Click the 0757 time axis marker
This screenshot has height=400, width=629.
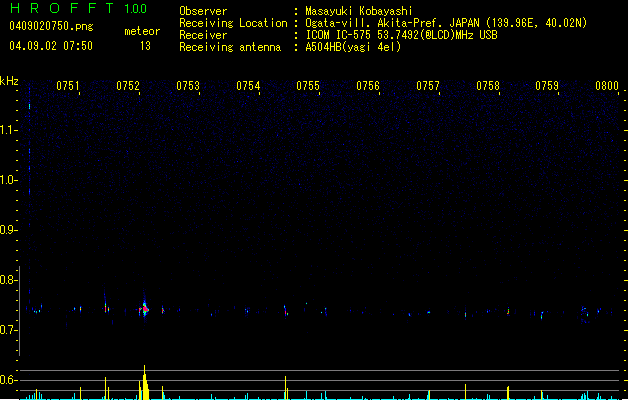[x=428, y=86]
